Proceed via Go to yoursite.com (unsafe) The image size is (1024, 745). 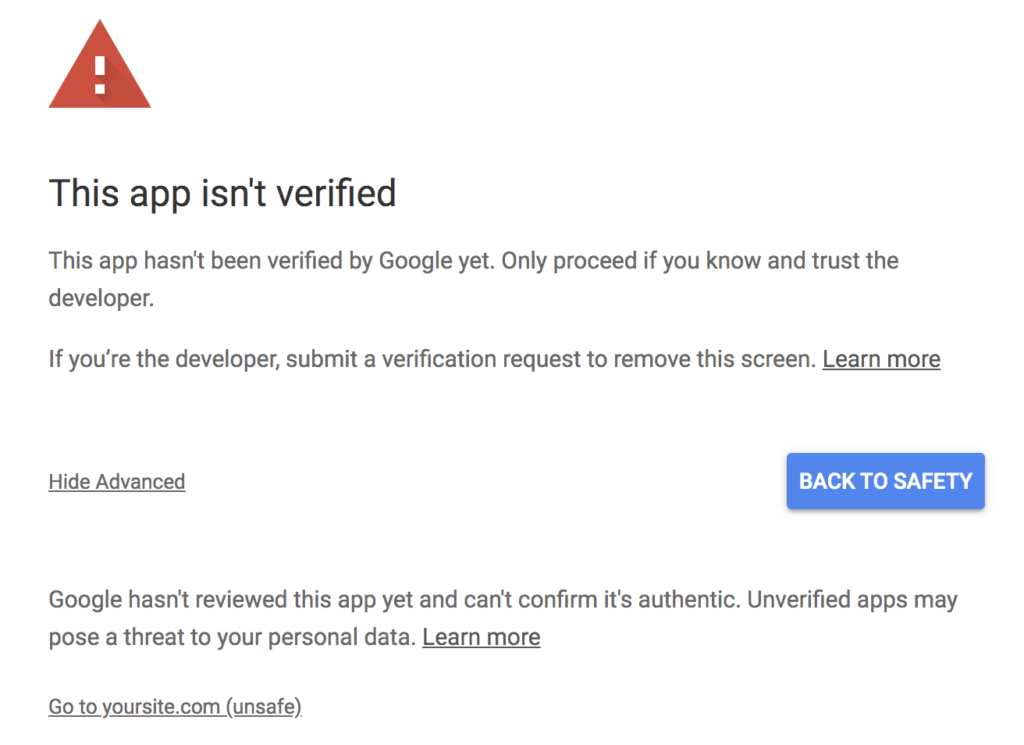pyautogui.click(x=175, y=707)
